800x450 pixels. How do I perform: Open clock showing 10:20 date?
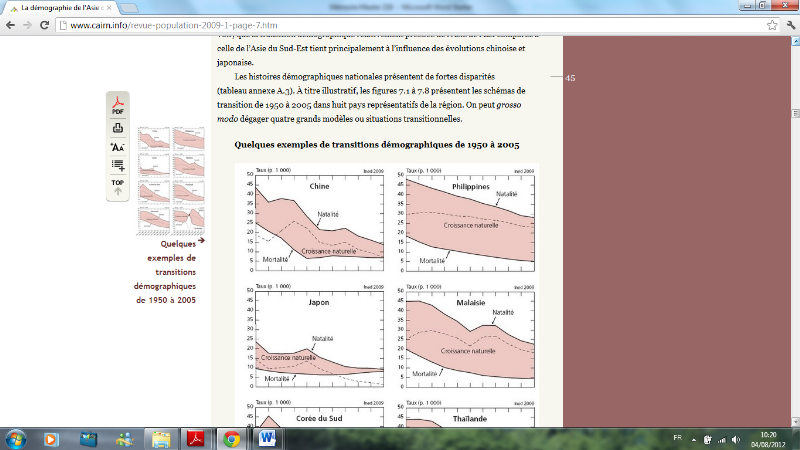768,439
